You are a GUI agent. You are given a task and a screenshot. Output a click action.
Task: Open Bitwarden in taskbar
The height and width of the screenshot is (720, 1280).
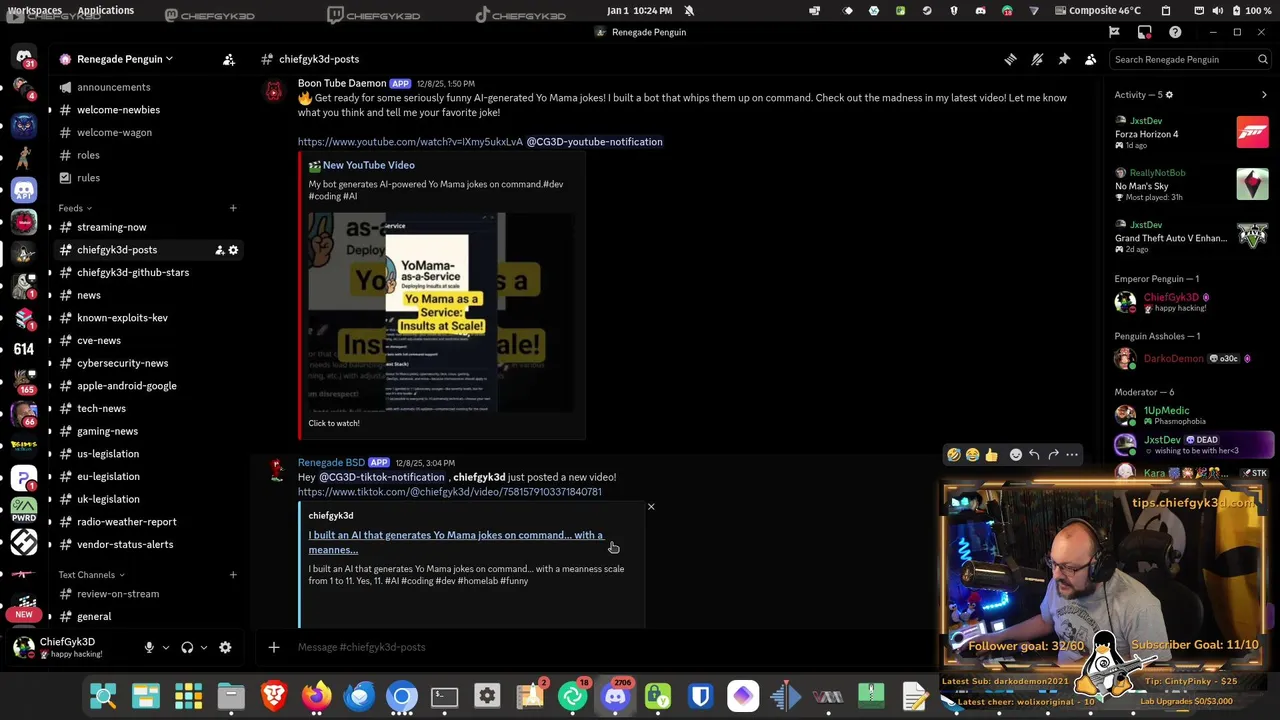pos(700,696)
